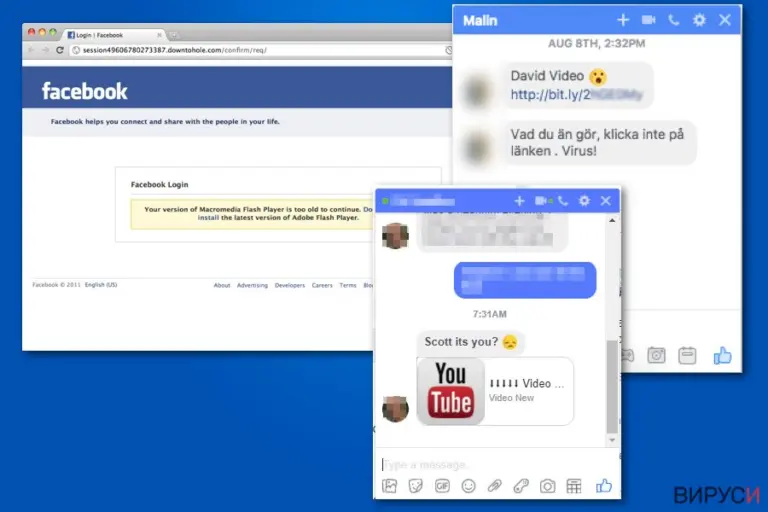
Task: Click the install Flash Player link
Action: click(x=208, y=218)
